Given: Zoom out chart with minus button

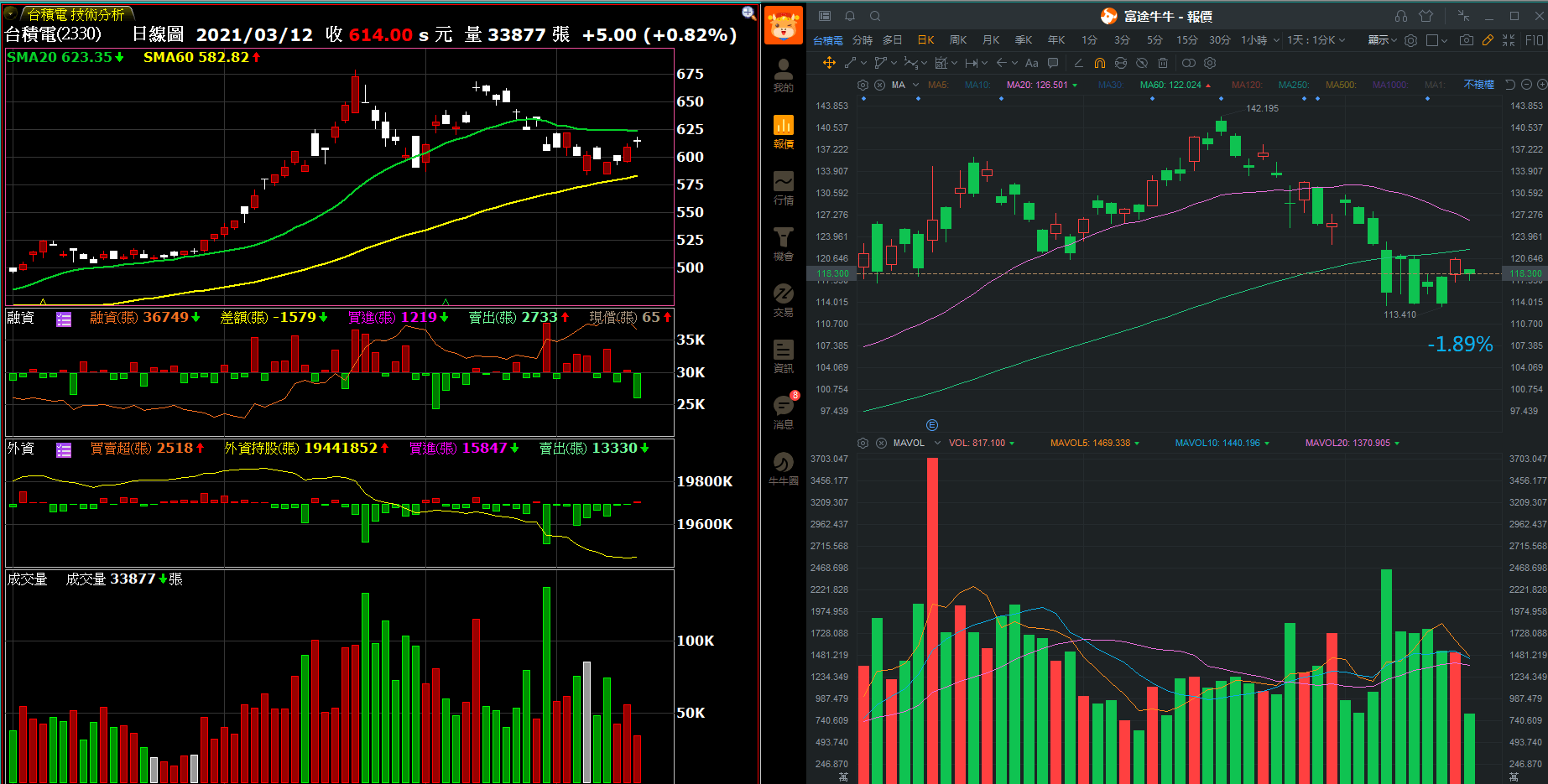Looking at the screenshot, I should point(1527,85).
